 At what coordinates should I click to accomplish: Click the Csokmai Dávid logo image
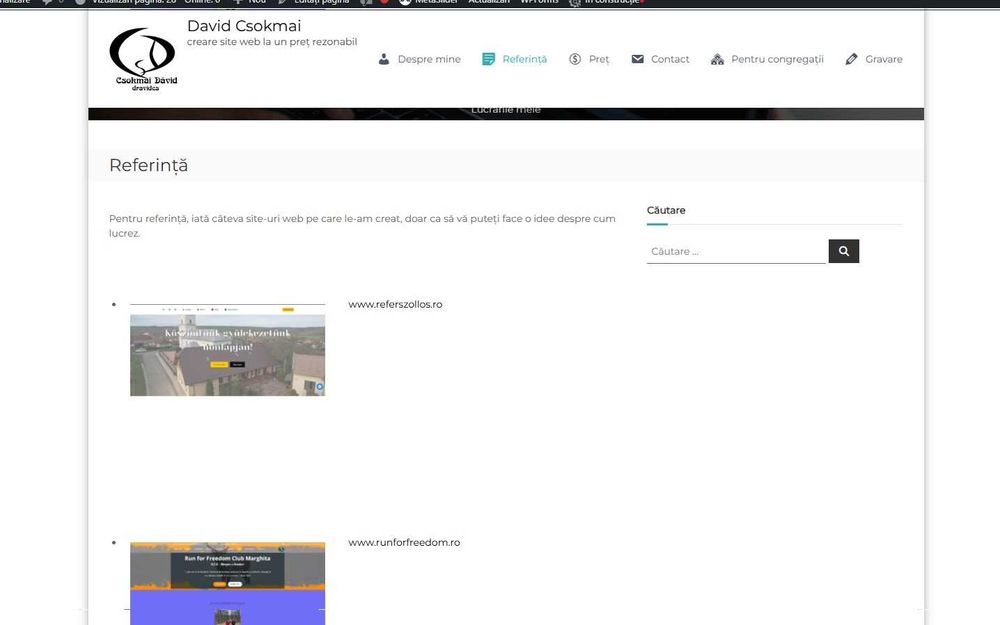[x=143, y=59]
